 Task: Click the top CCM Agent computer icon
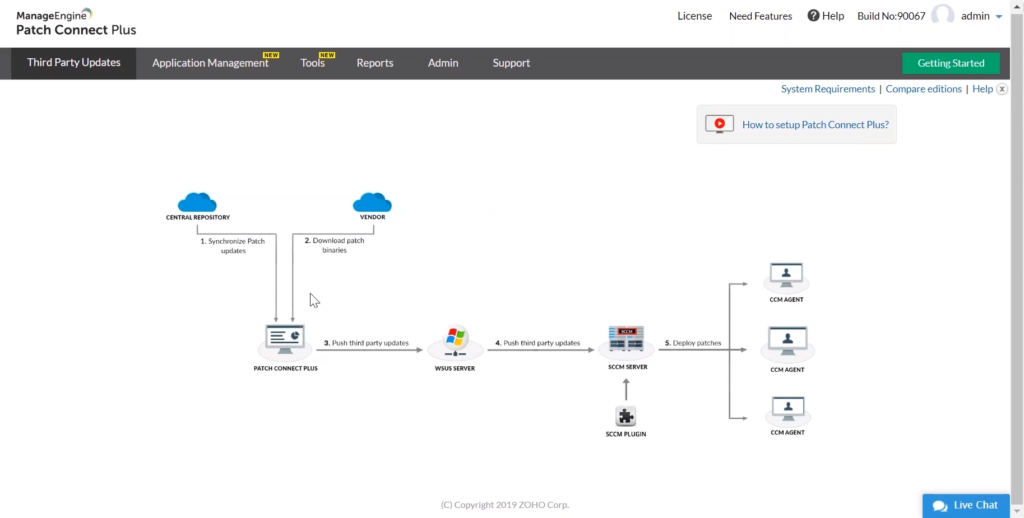(x=787, y=275)
